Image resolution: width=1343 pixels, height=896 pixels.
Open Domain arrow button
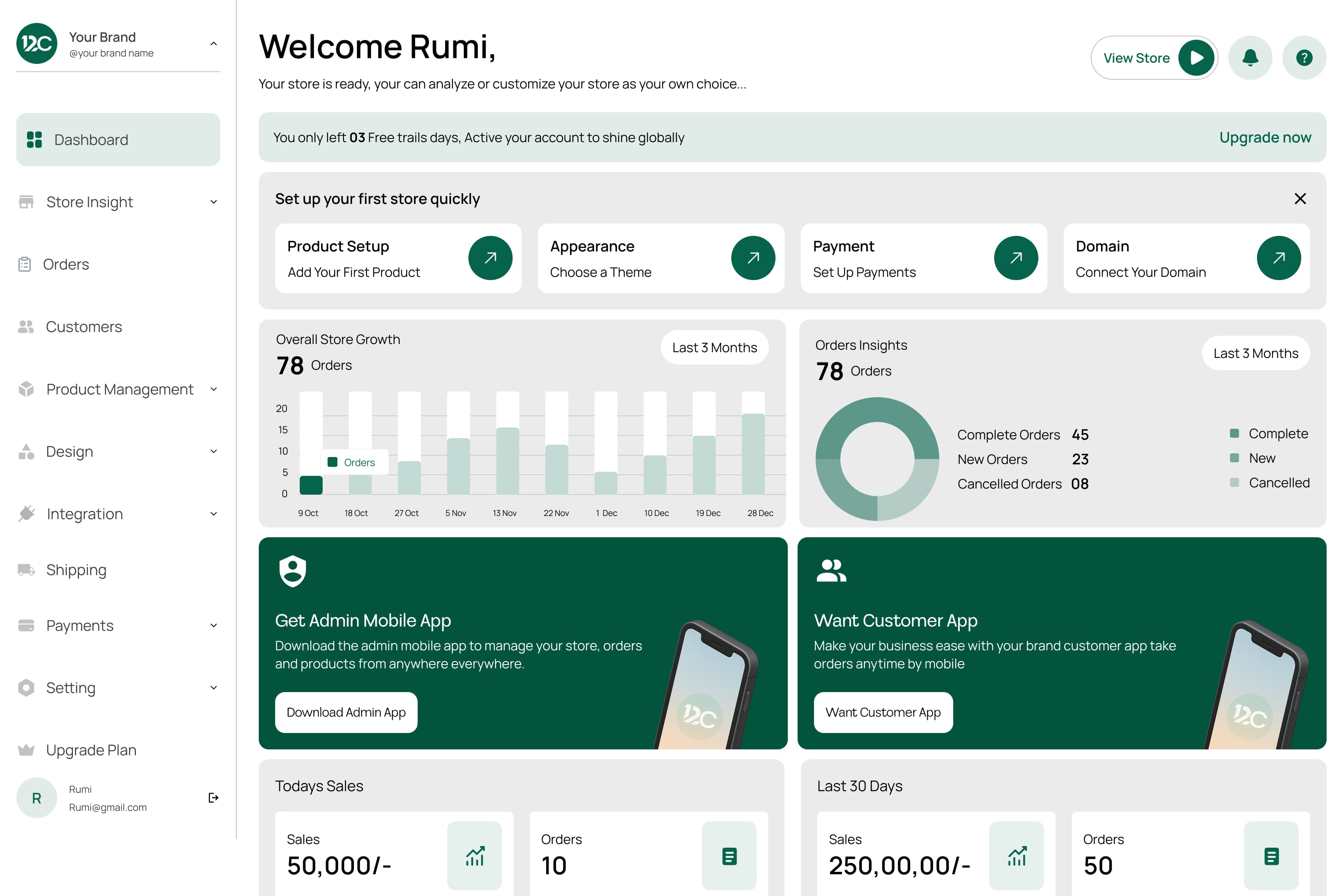pyautogui.click(x=1278, y=258)
